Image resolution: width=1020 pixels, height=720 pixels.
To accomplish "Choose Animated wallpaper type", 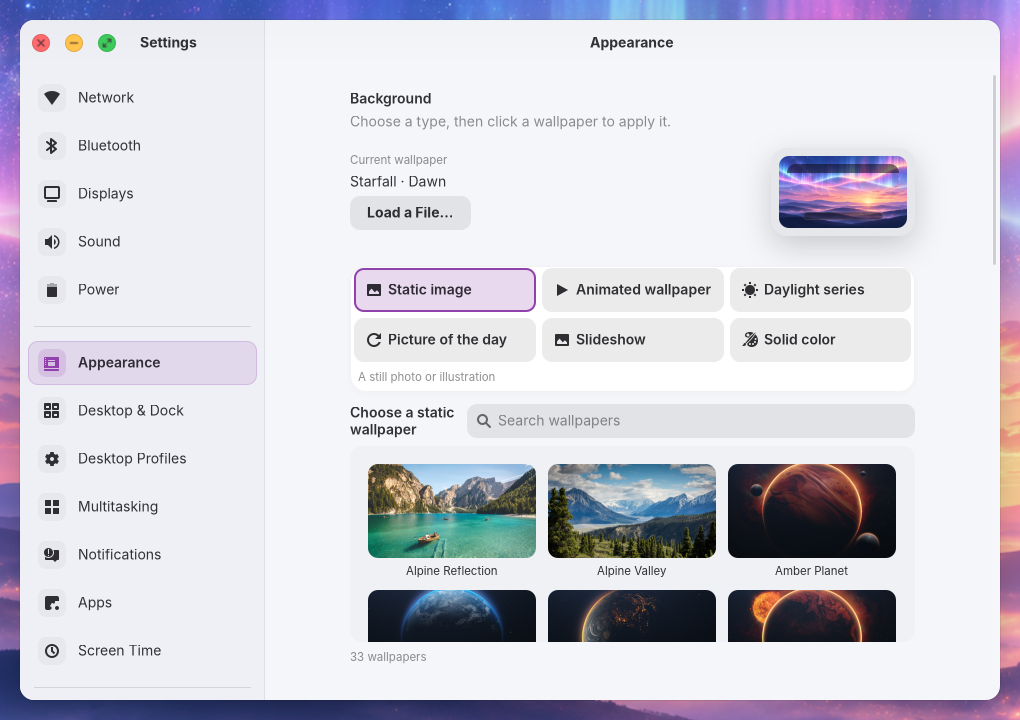I will click(633, 290).
